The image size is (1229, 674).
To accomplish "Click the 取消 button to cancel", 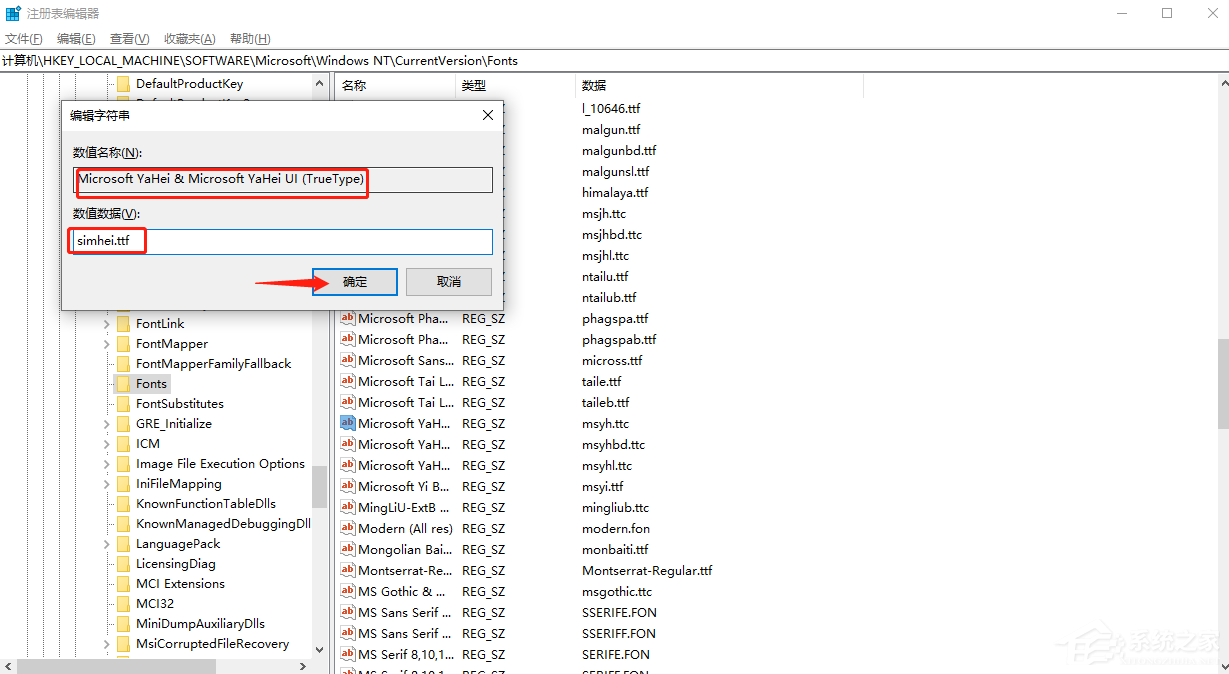I will click(448, 281).
